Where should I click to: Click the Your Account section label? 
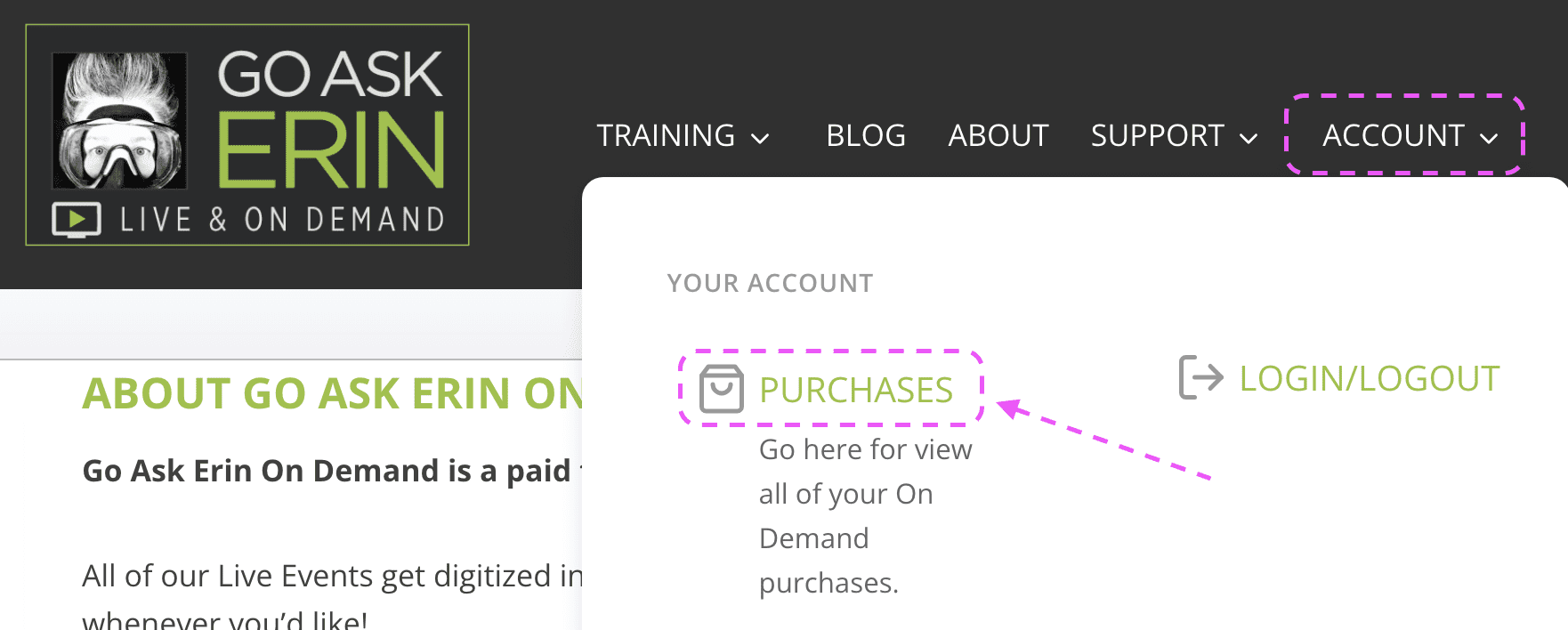pos(771,283)
